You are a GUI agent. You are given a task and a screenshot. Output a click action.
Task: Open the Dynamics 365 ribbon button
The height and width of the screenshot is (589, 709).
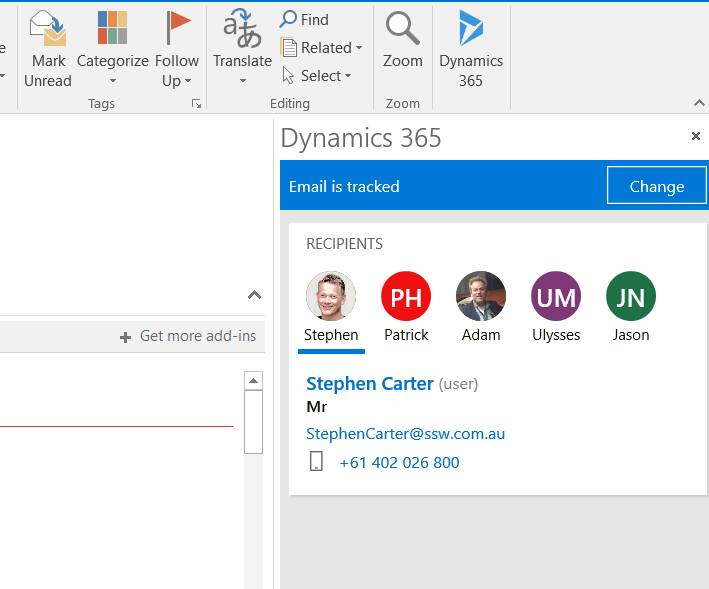coord(470,29)
